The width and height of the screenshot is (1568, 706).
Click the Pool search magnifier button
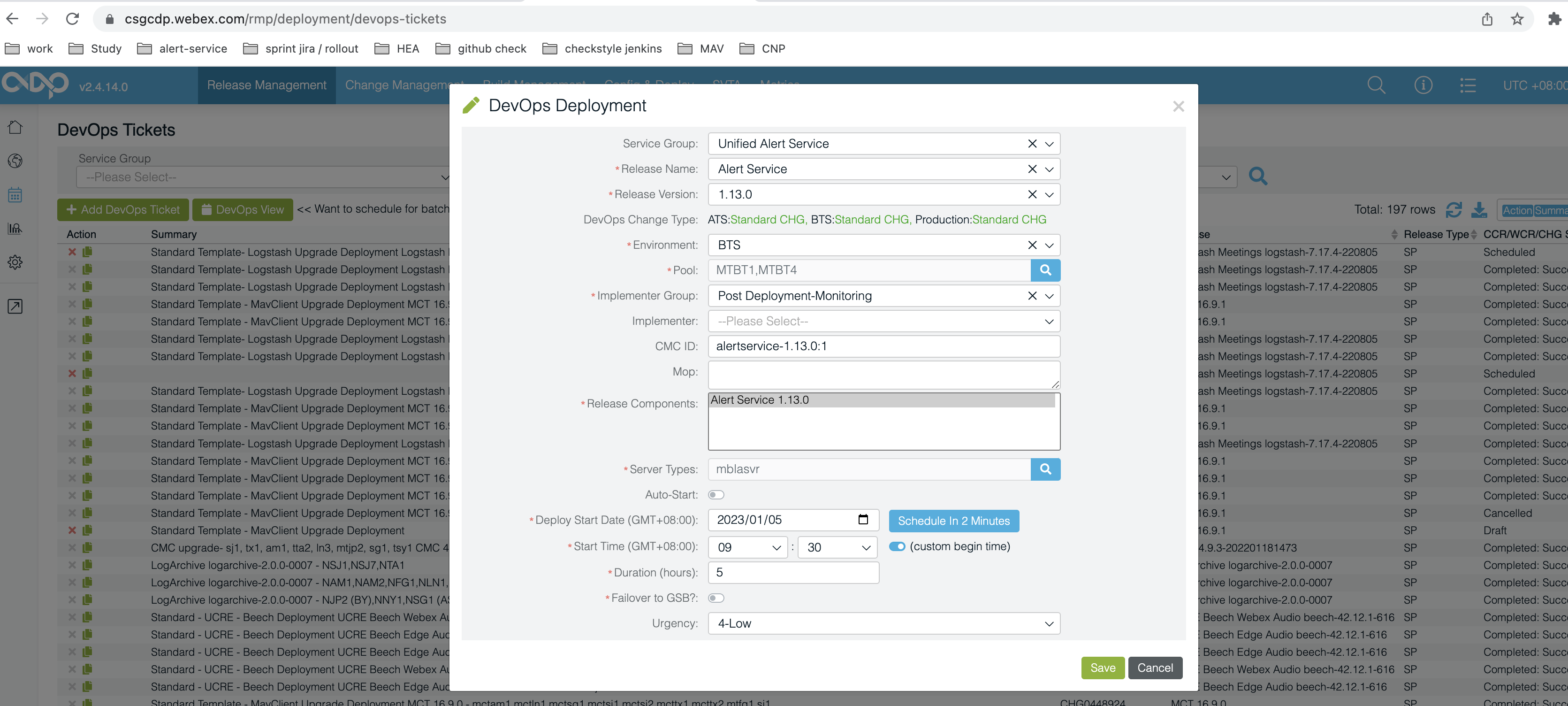[x=1045, y=270]
